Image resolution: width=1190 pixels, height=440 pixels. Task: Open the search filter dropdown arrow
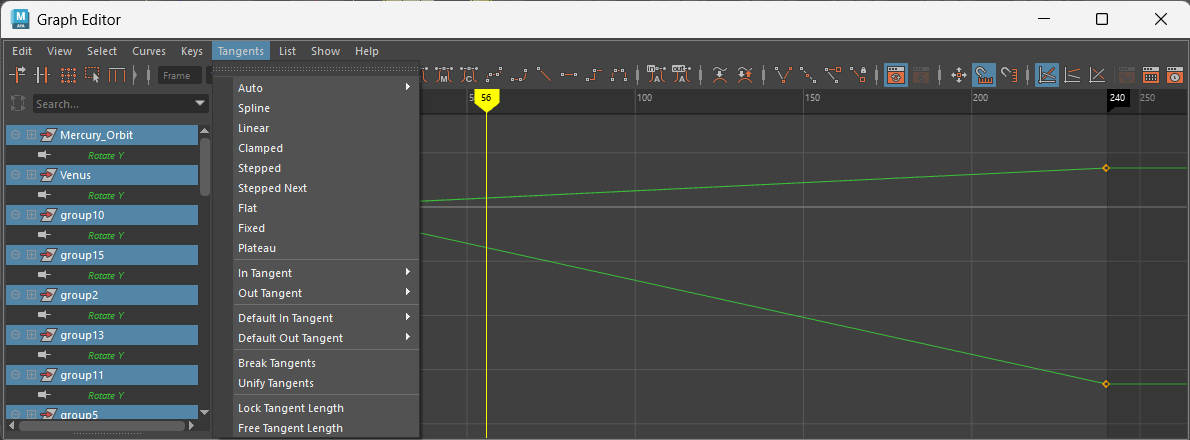pos(201,103)
